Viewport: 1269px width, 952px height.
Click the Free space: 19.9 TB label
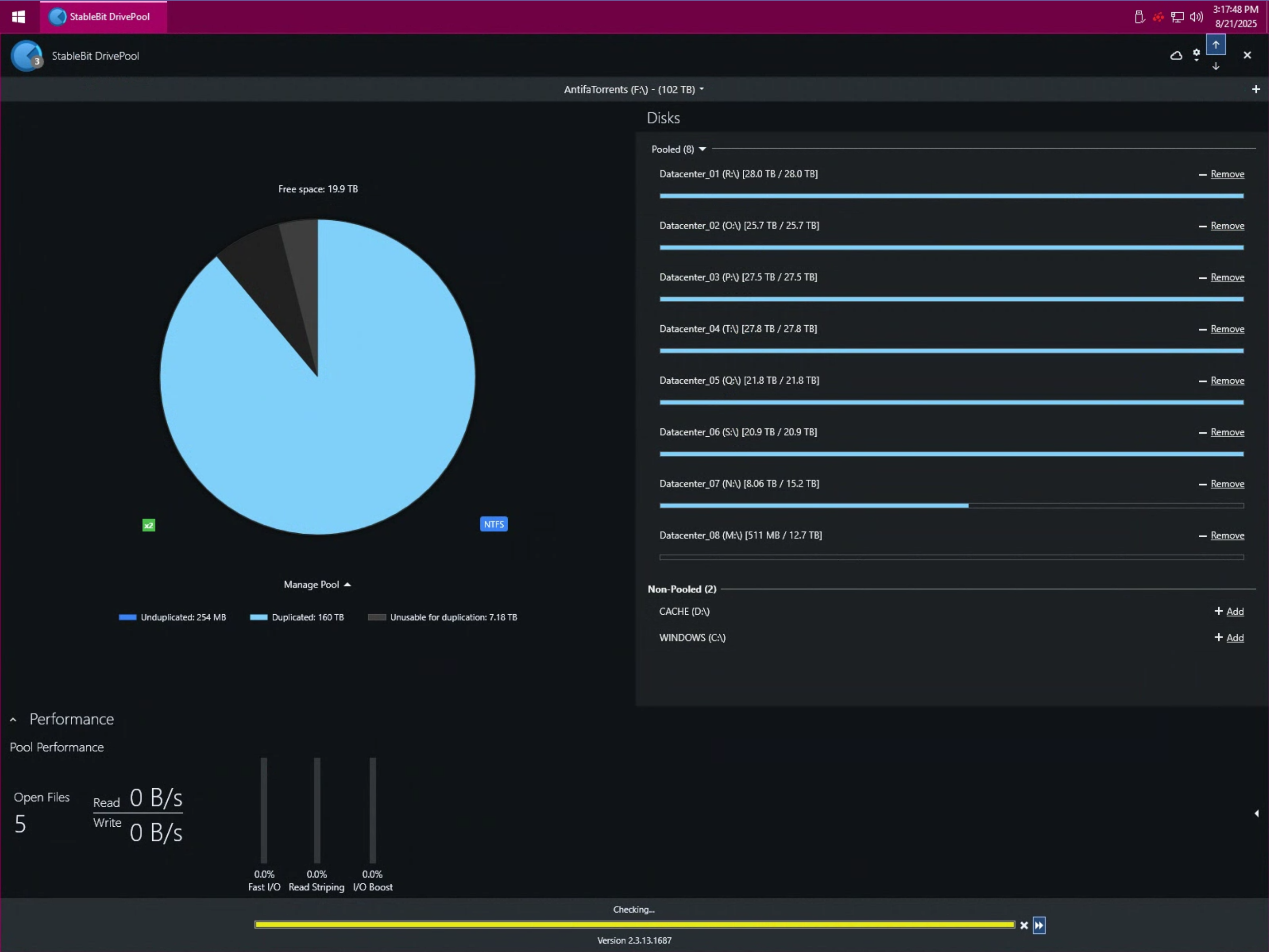click(x=318, y=189)
